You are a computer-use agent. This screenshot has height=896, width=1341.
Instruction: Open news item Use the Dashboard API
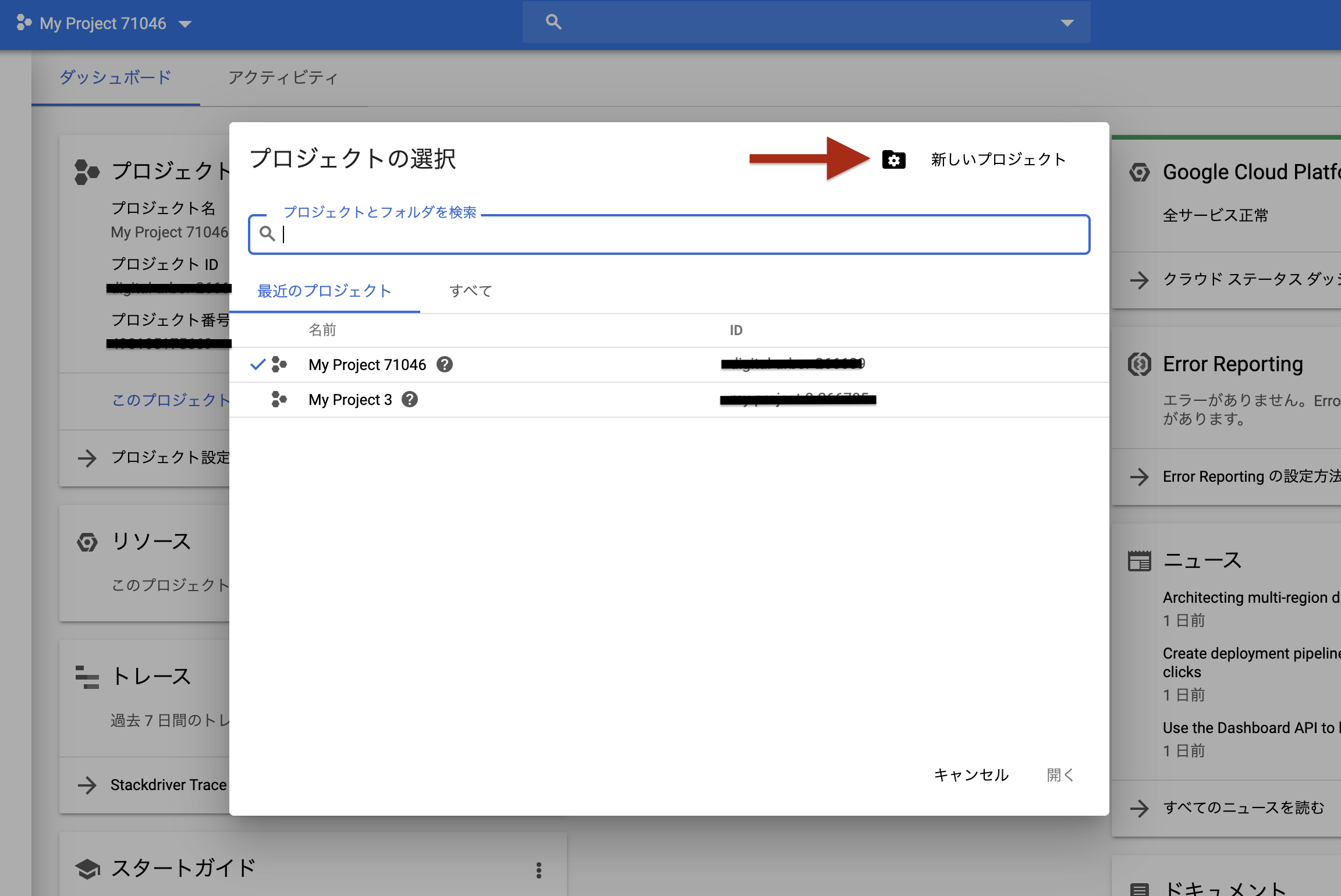tap(1251, 728)
